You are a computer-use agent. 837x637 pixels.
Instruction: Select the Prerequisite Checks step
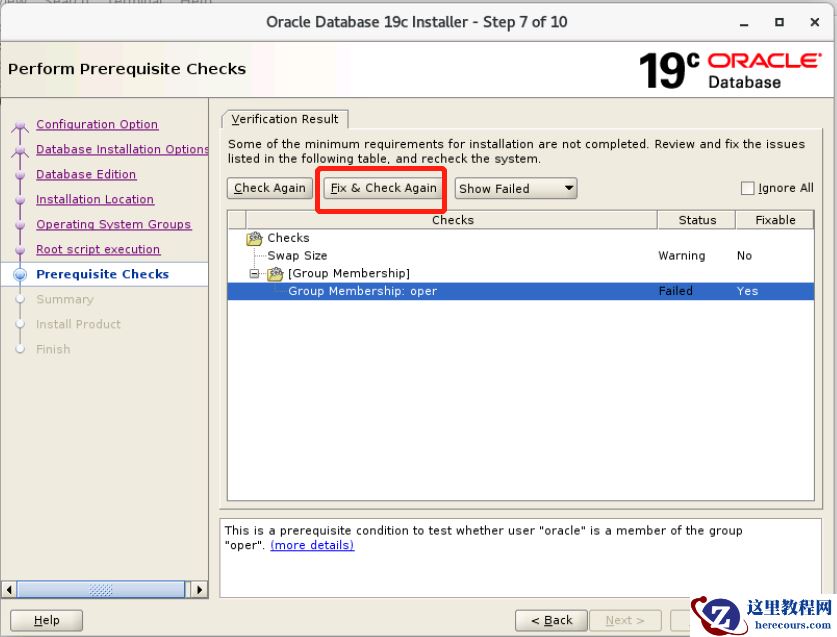click(x=102, y=274)
